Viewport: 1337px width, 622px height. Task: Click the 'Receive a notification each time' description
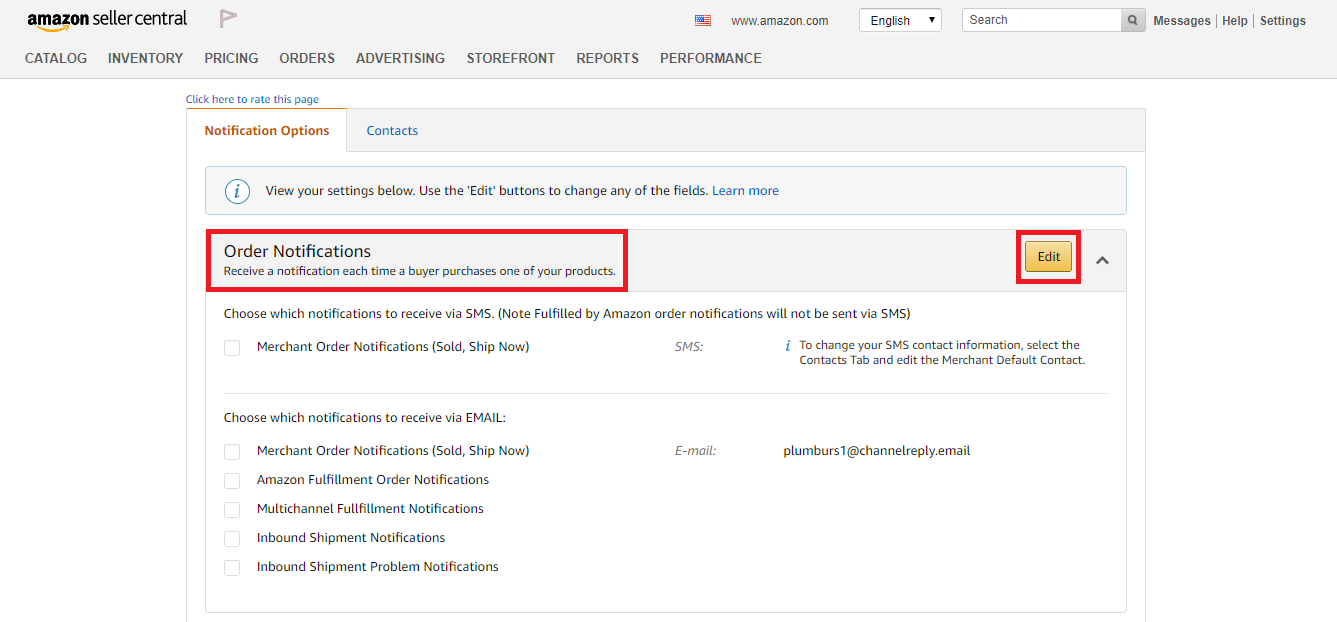[x=420, y=271]
